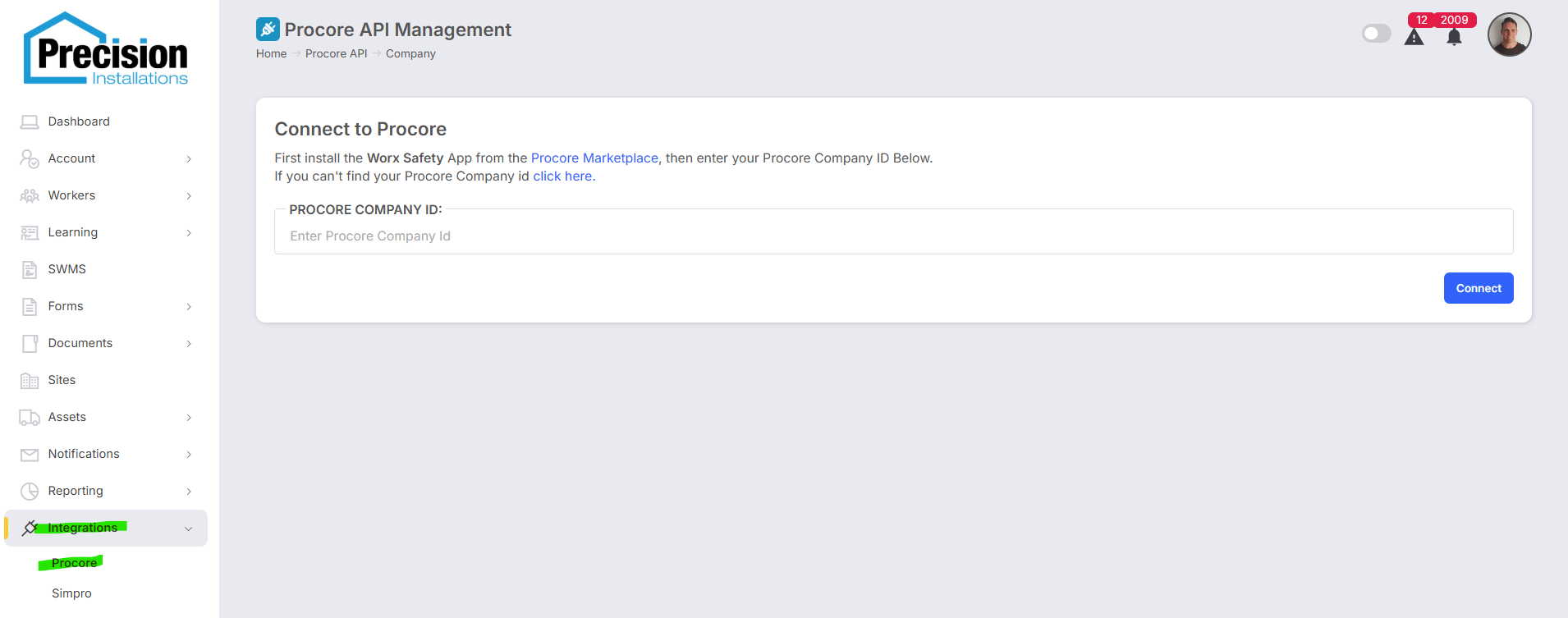Expand the Account submenu chevron
Screen dimensions: 1568x618
pyautogui.click(x=189, y=159)
